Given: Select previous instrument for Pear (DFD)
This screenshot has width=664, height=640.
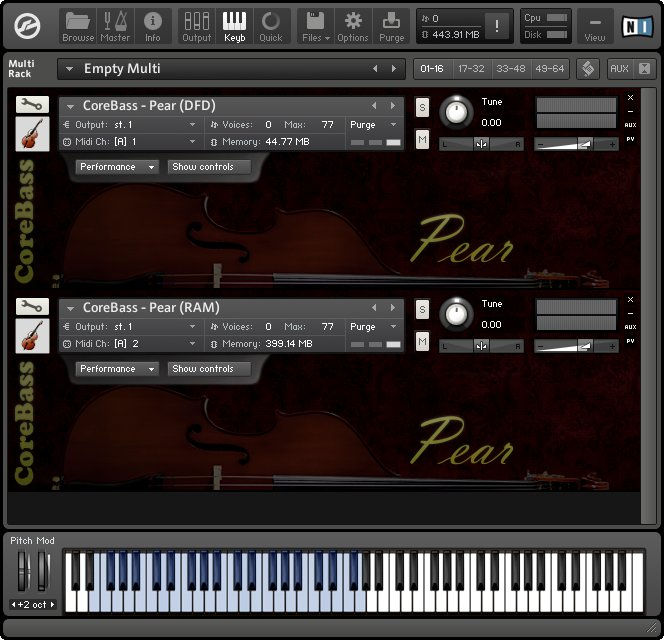Looking at the screenshot, I should [x=374, y=105].
